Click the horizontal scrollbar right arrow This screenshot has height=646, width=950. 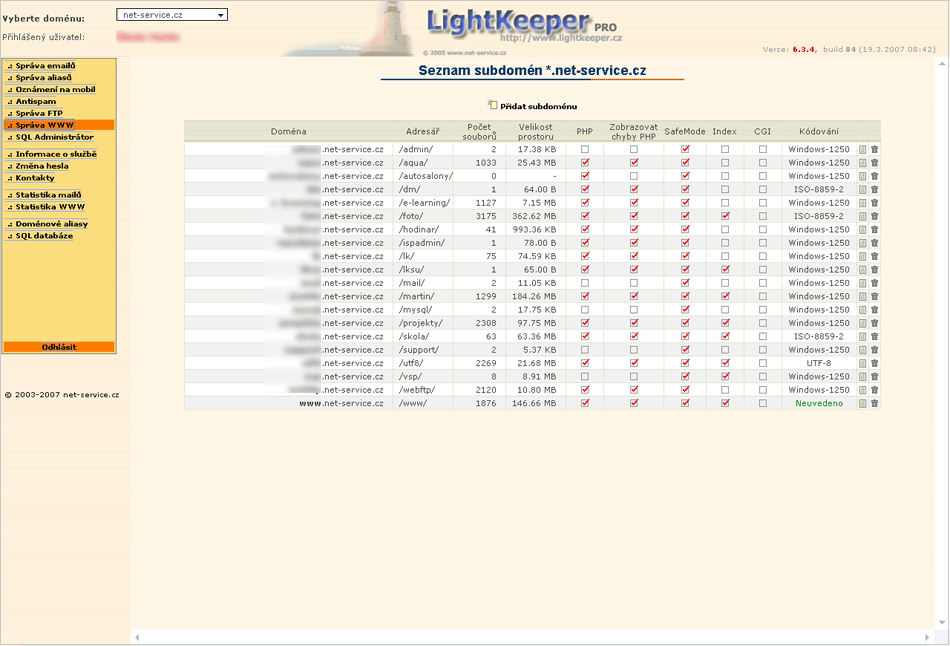(x=927, y=638)
